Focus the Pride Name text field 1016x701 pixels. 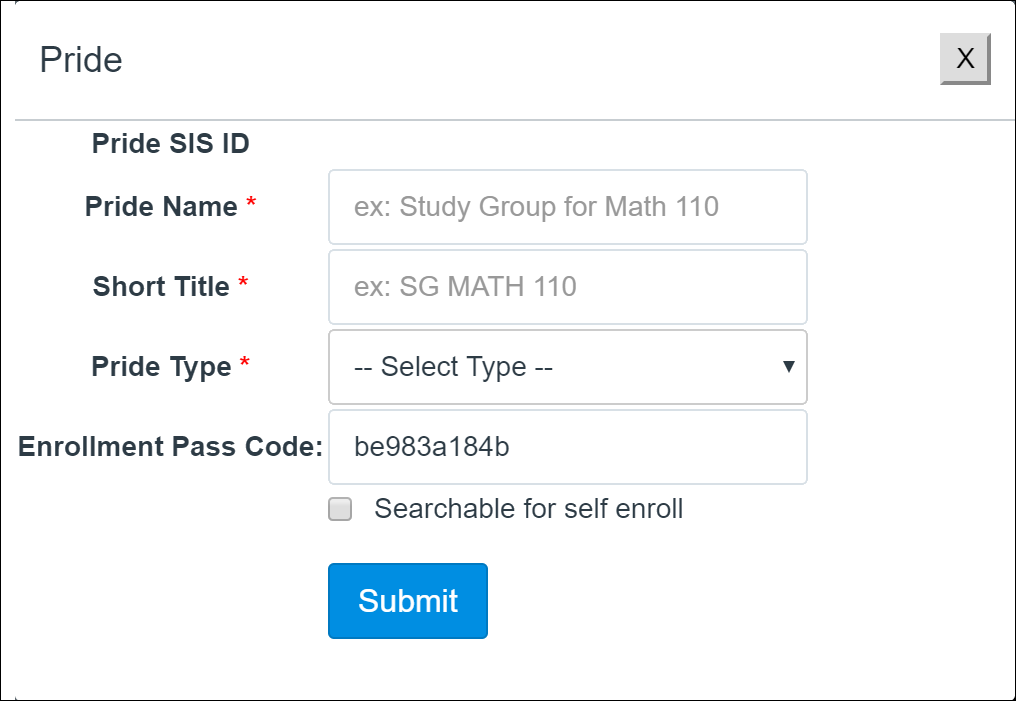click(x=568, y=207)
